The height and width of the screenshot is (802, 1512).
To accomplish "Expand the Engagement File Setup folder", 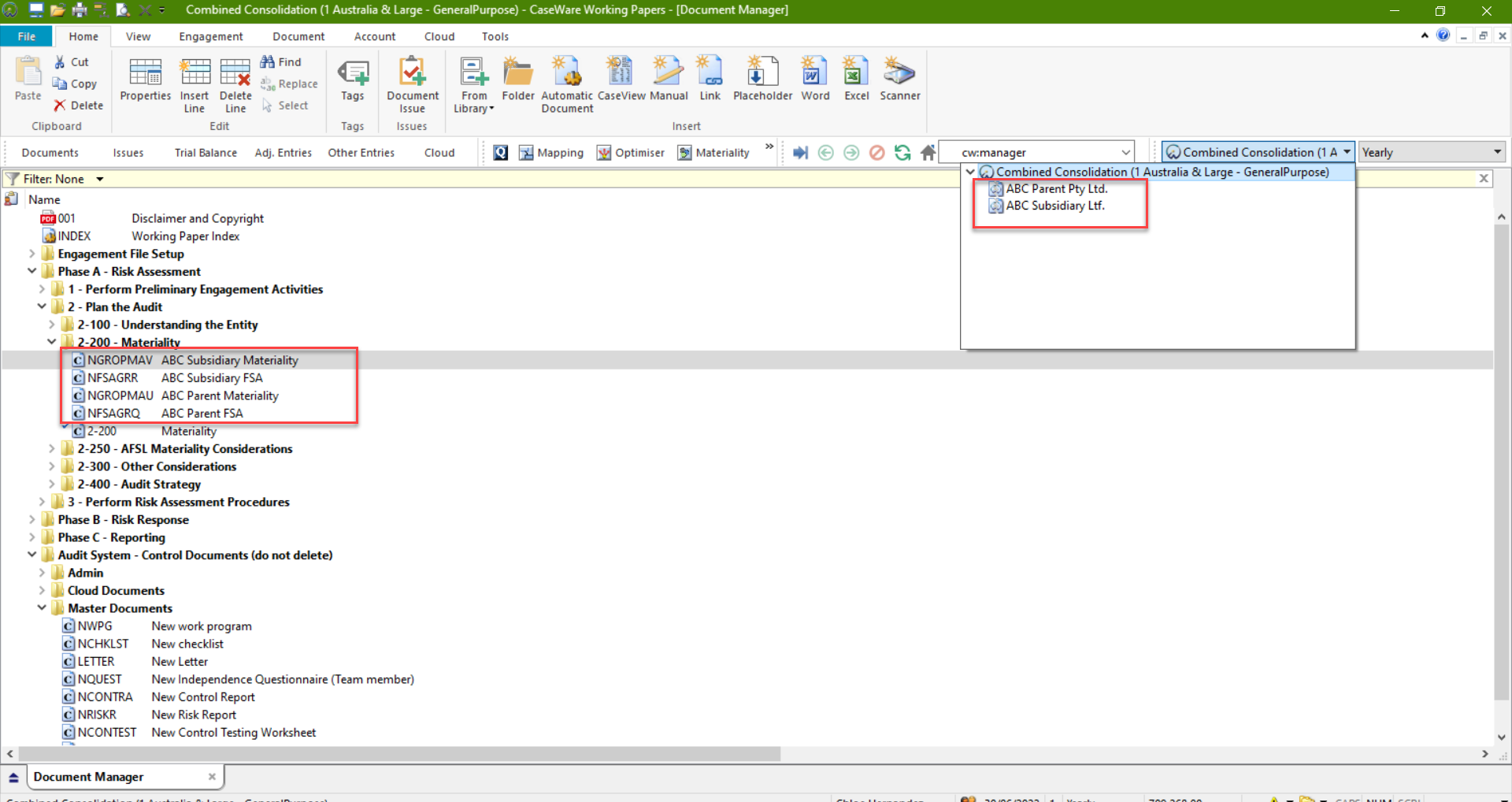I will point(32,254).
